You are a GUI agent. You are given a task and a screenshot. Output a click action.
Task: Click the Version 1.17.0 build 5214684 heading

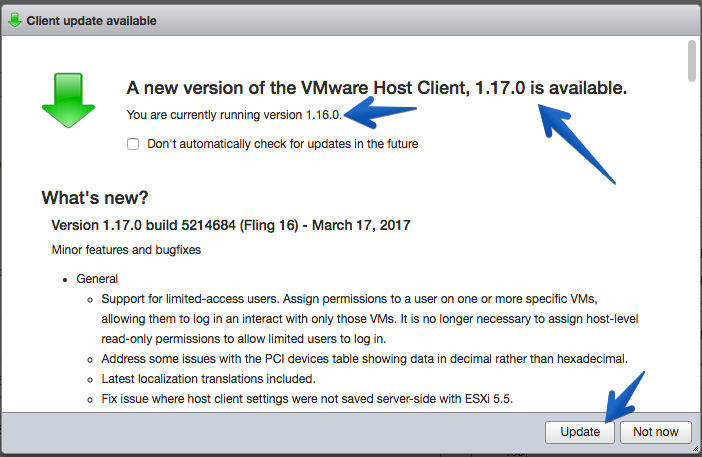[x=231, y=225]
